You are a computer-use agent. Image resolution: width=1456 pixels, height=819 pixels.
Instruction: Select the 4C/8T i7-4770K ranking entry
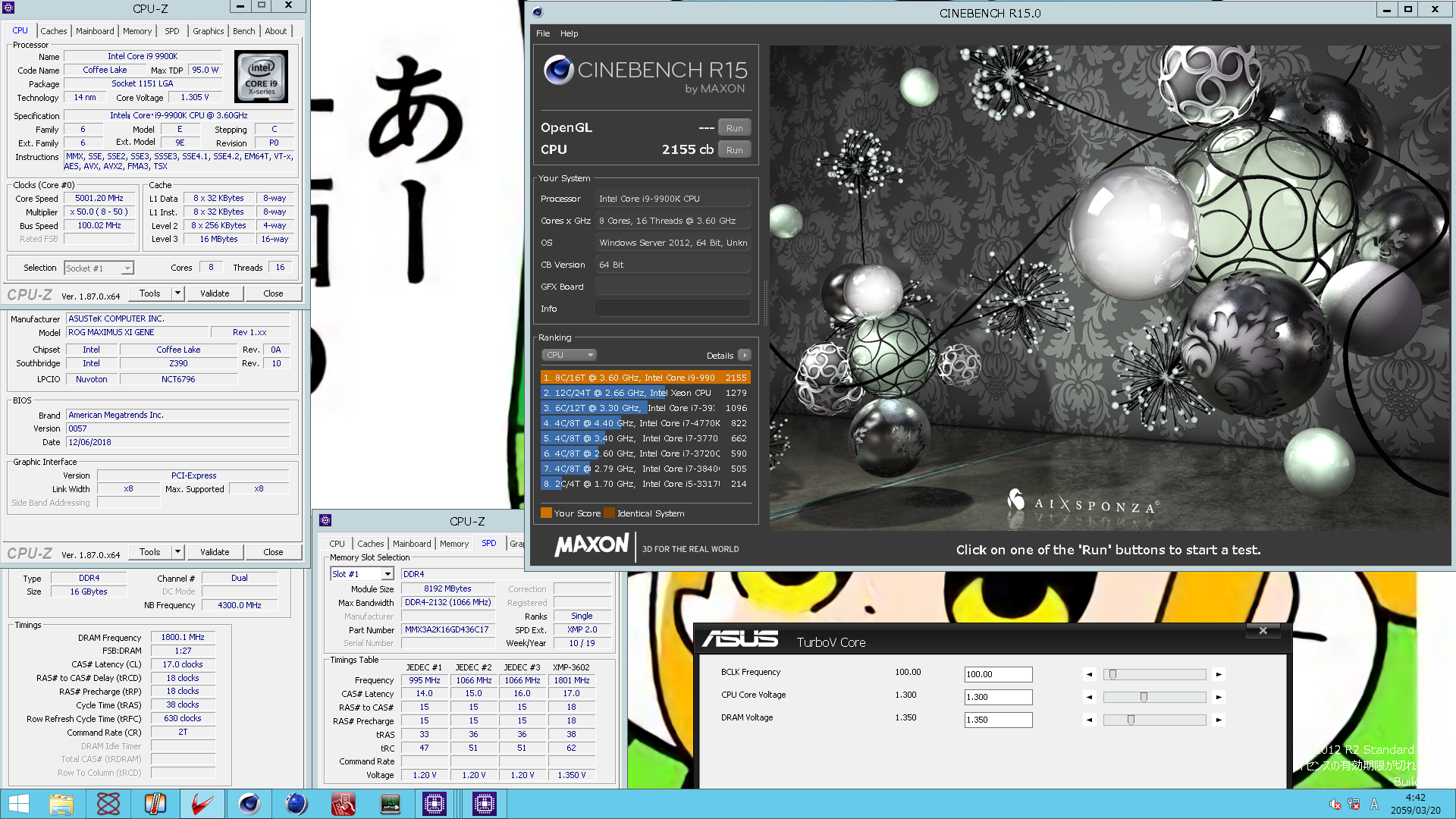point(645,423)
